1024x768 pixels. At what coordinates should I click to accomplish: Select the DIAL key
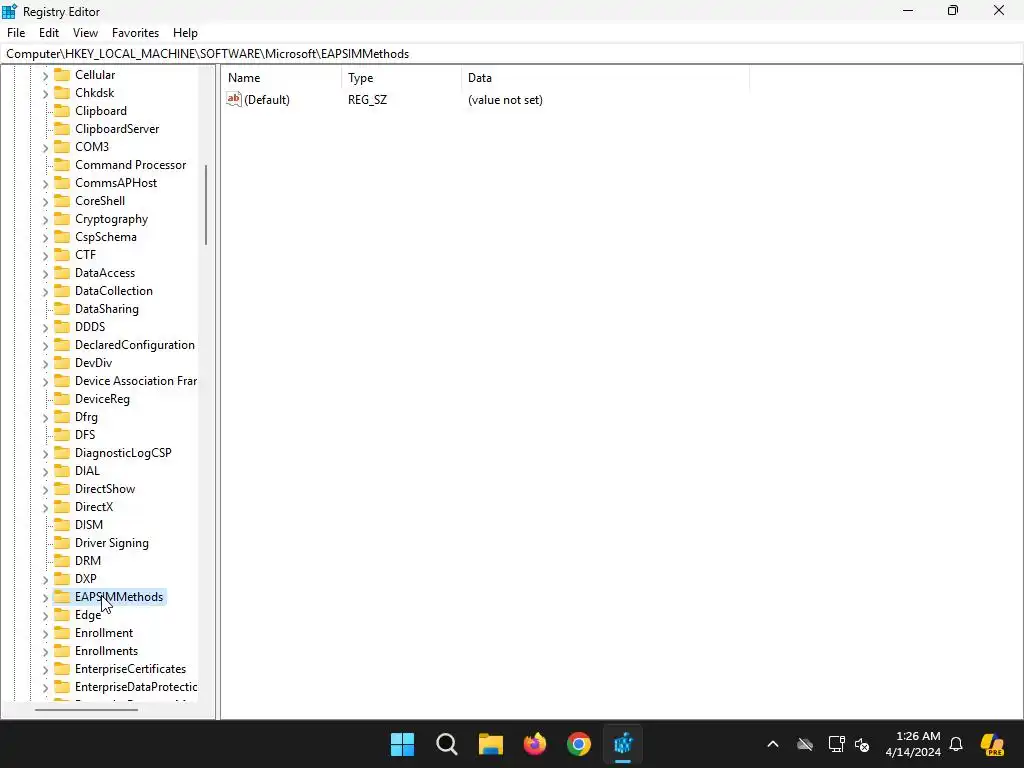click(88, 471)
